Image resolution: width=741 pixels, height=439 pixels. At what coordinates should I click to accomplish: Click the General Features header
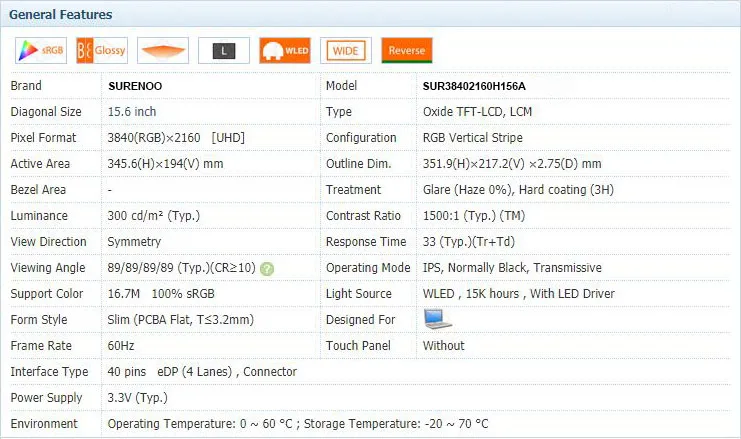pyautogui.click(x=60, y=15)
